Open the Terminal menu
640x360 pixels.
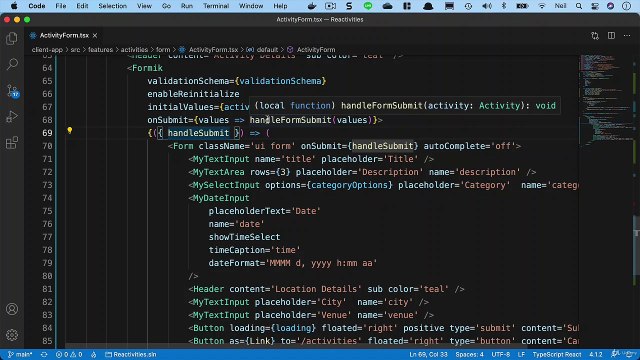pos(216,6)
